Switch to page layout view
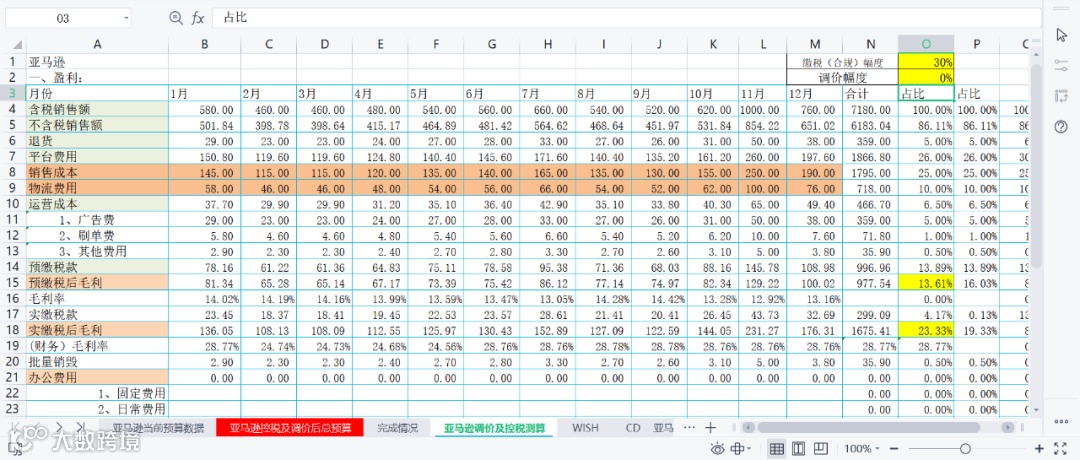 798,449
